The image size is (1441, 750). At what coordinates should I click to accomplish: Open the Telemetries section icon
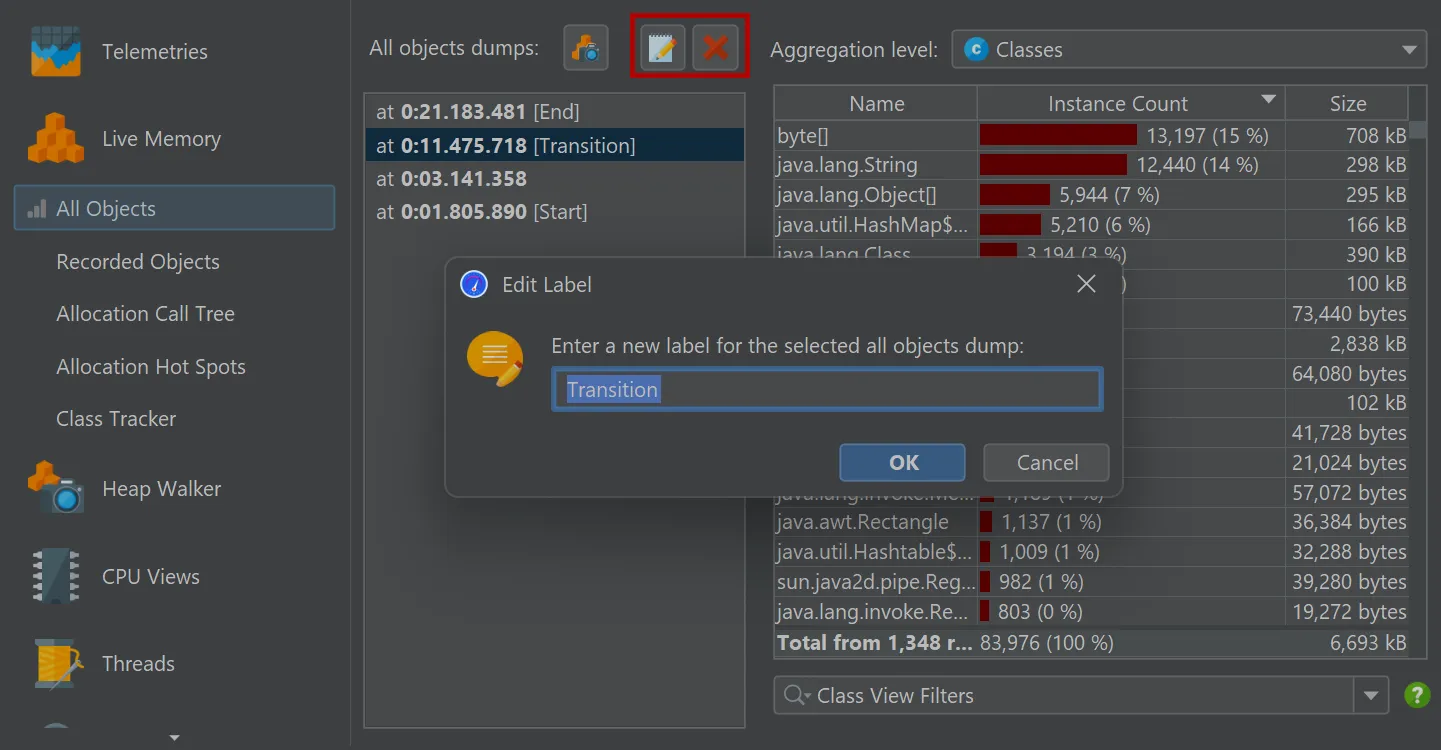[55, 52]
